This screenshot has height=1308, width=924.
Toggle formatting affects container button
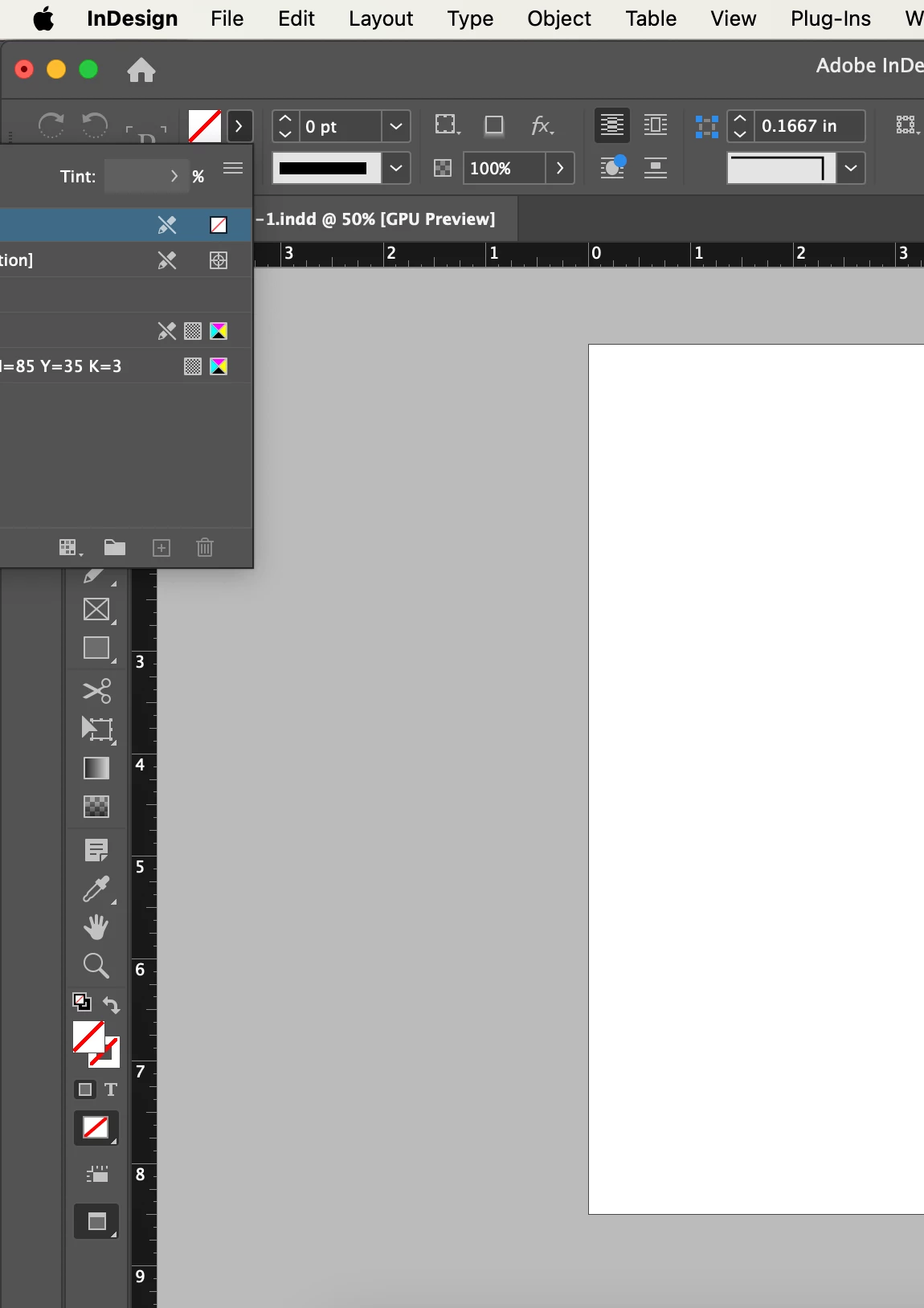85,1089
